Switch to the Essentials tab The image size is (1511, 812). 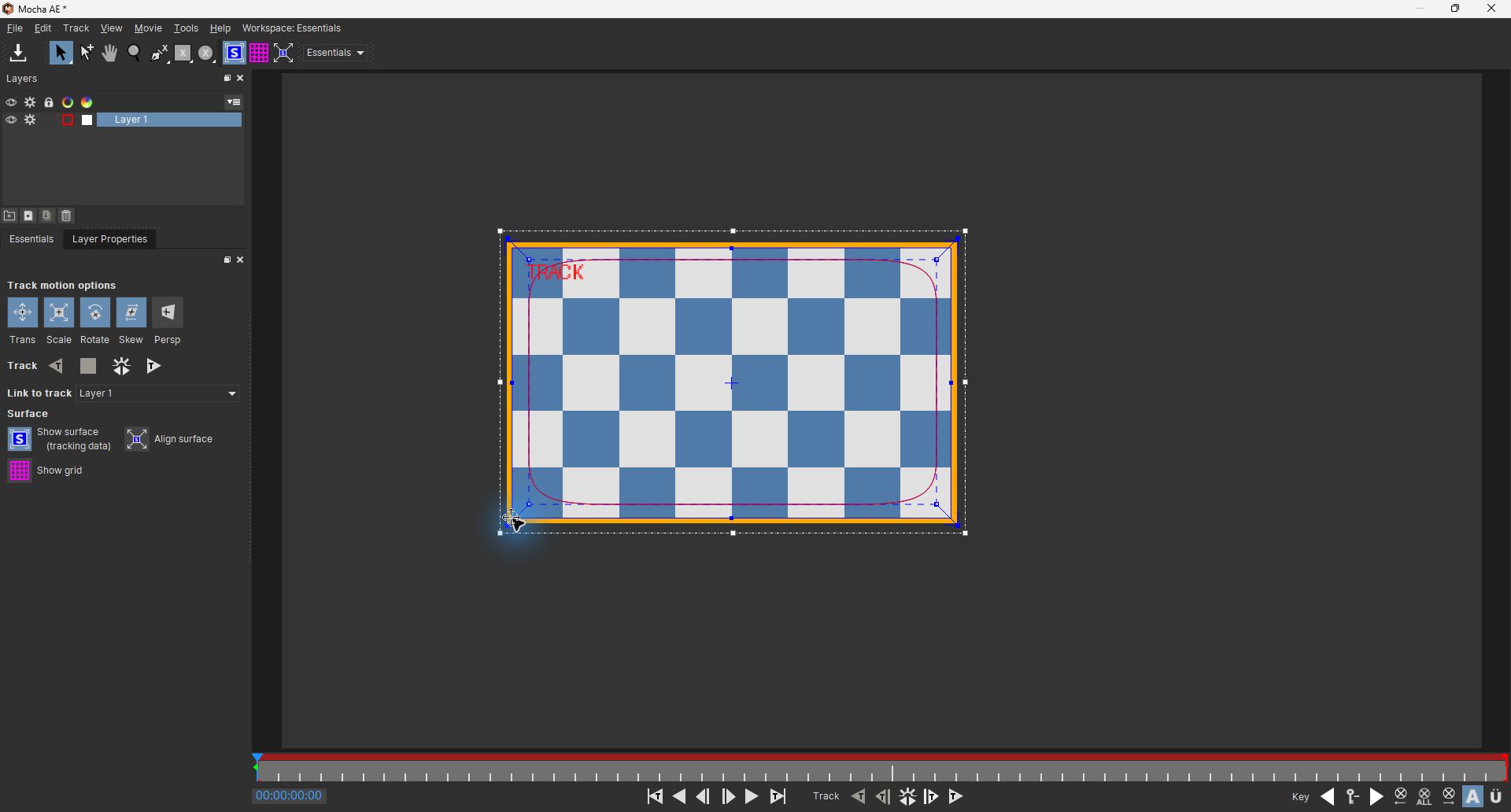coord(31,239)
